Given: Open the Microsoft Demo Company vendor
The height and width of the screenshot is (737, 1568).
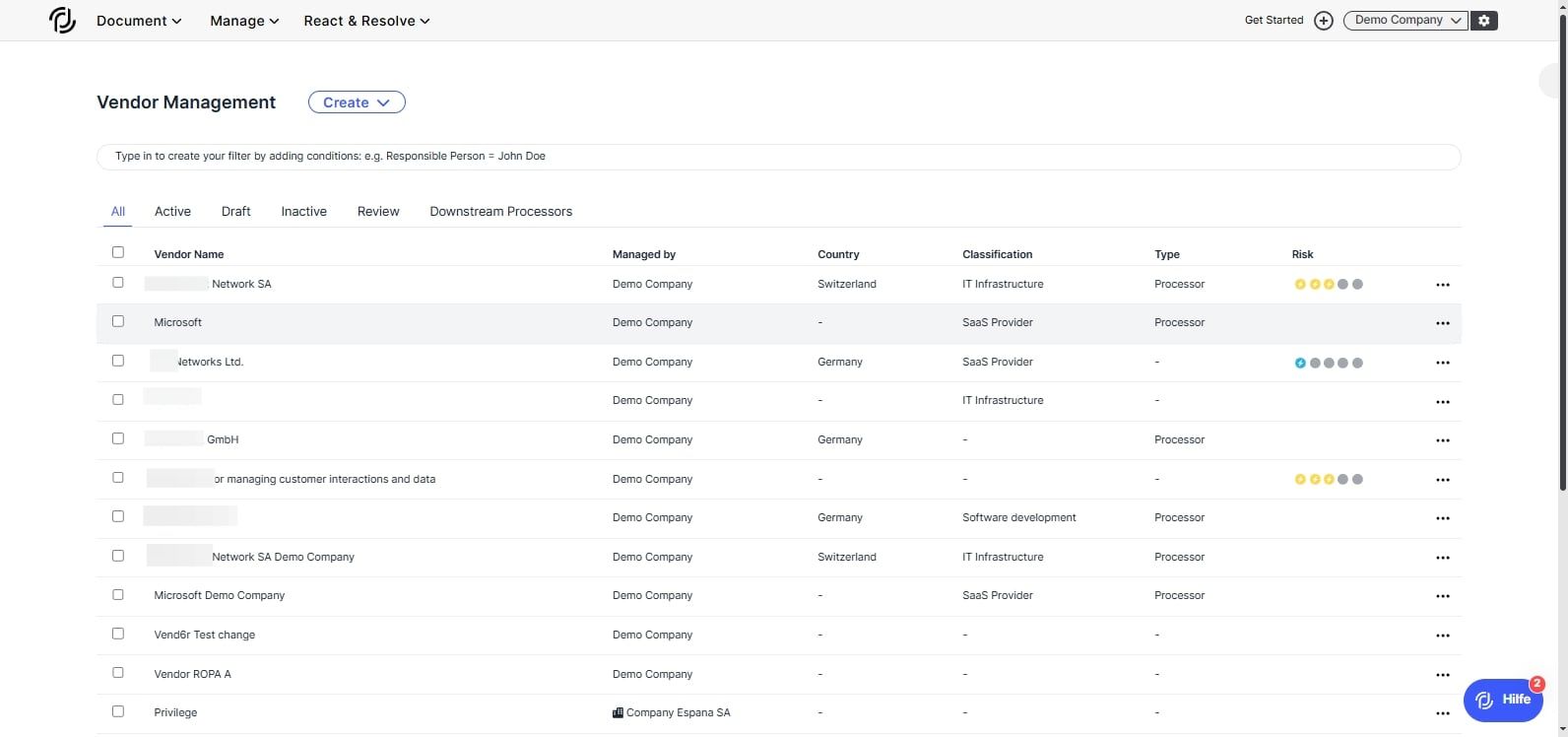Looking at the screenshot, I should coord(220,595).
